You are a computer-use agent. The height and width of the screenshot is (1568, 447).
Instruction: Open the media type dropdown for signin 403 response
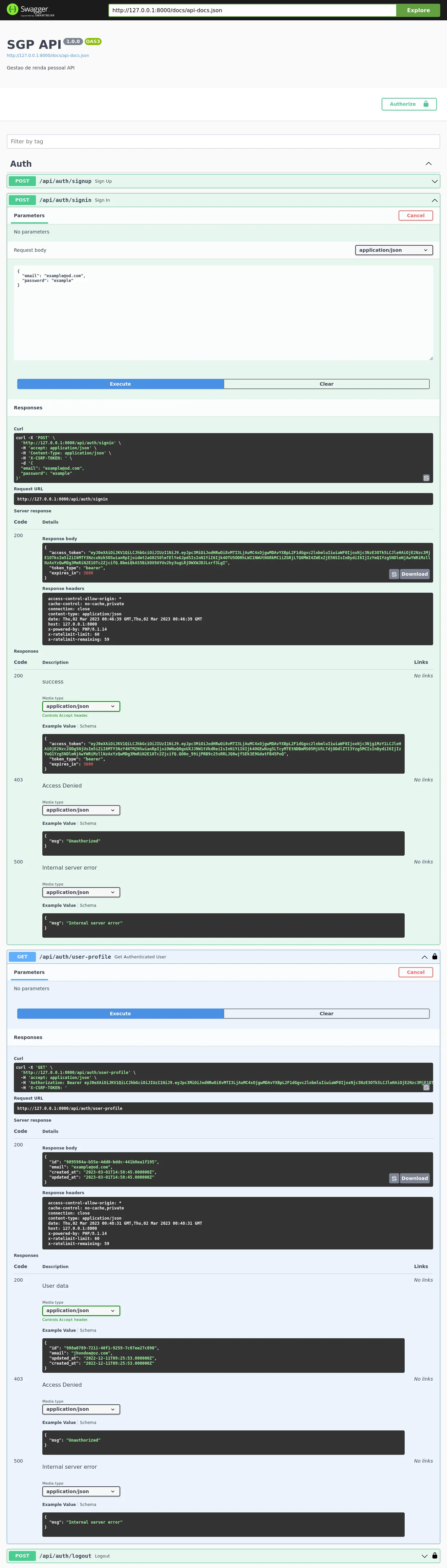pos(81,810)
